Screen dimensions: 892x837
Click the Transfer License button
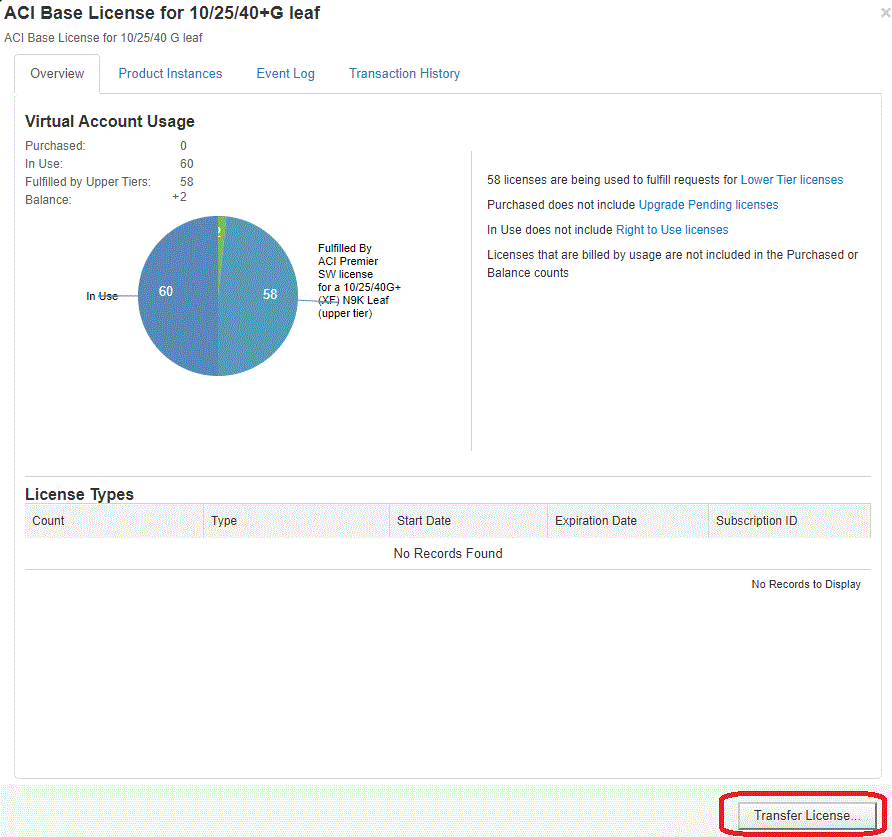(x=807, y=815)
